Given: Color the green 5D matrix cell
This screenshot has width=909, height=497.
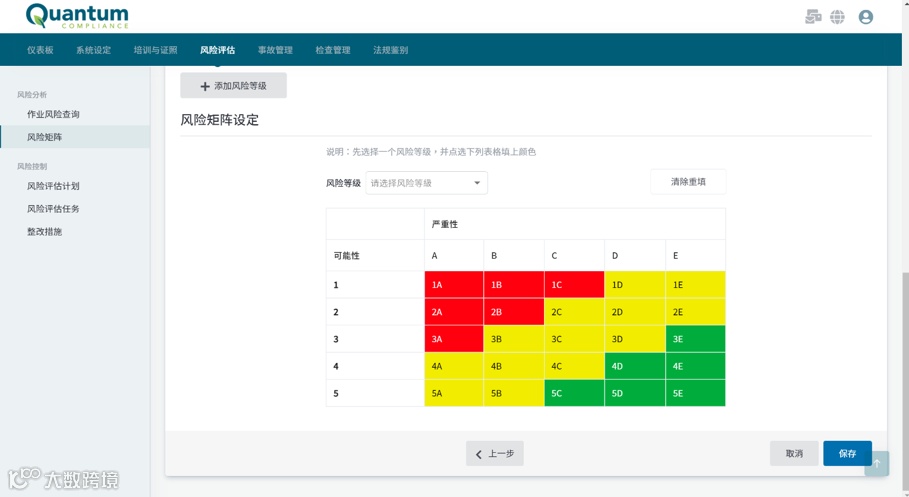Looking at the screenshot, I should click(635, 393).
